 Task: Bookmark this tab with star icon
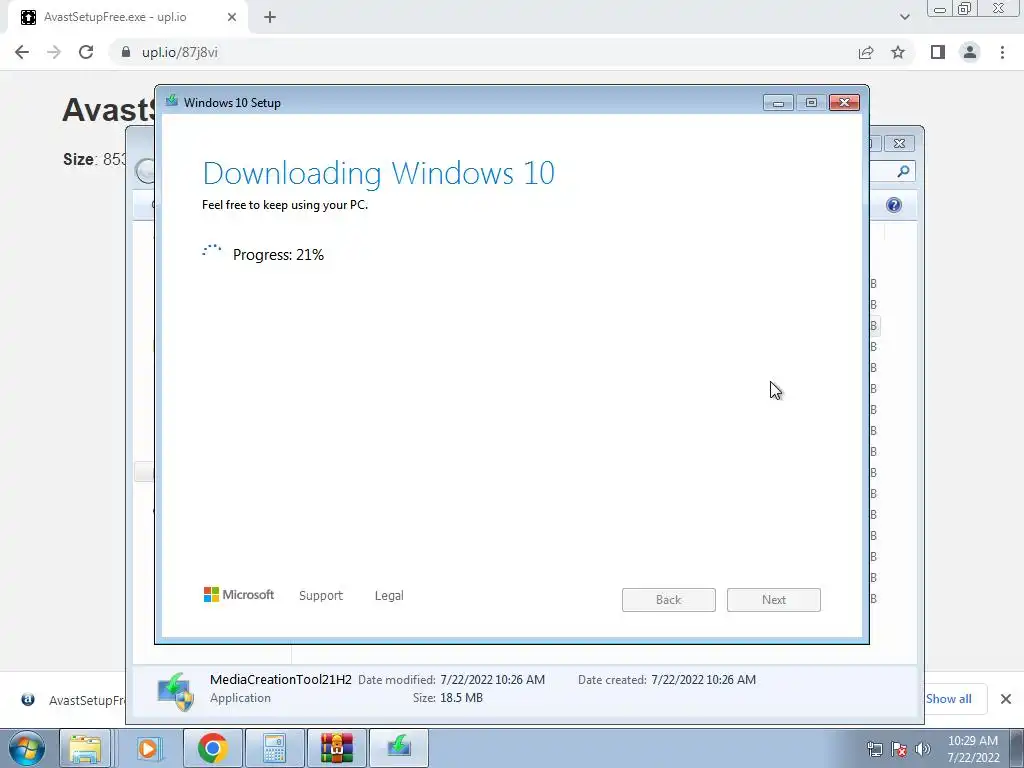pyautogui.click(x=898, y=52)
